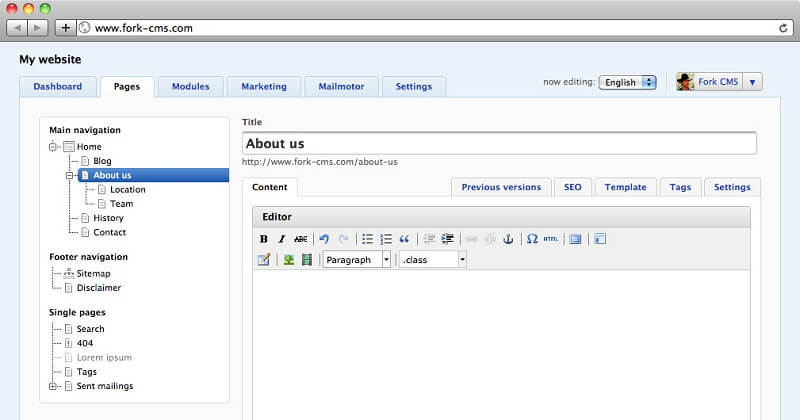Select the Lorem ipsum page
800x420 pixels.
point(104,358)
